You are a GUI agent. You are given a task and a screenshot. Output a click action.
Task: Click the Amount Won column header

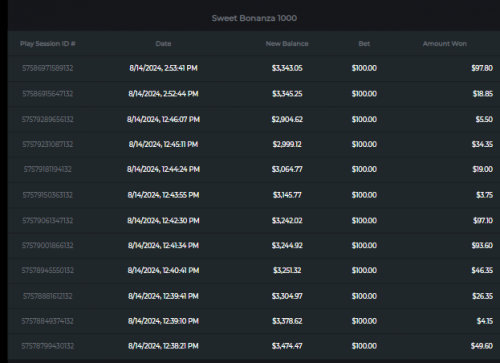[445, 44]
